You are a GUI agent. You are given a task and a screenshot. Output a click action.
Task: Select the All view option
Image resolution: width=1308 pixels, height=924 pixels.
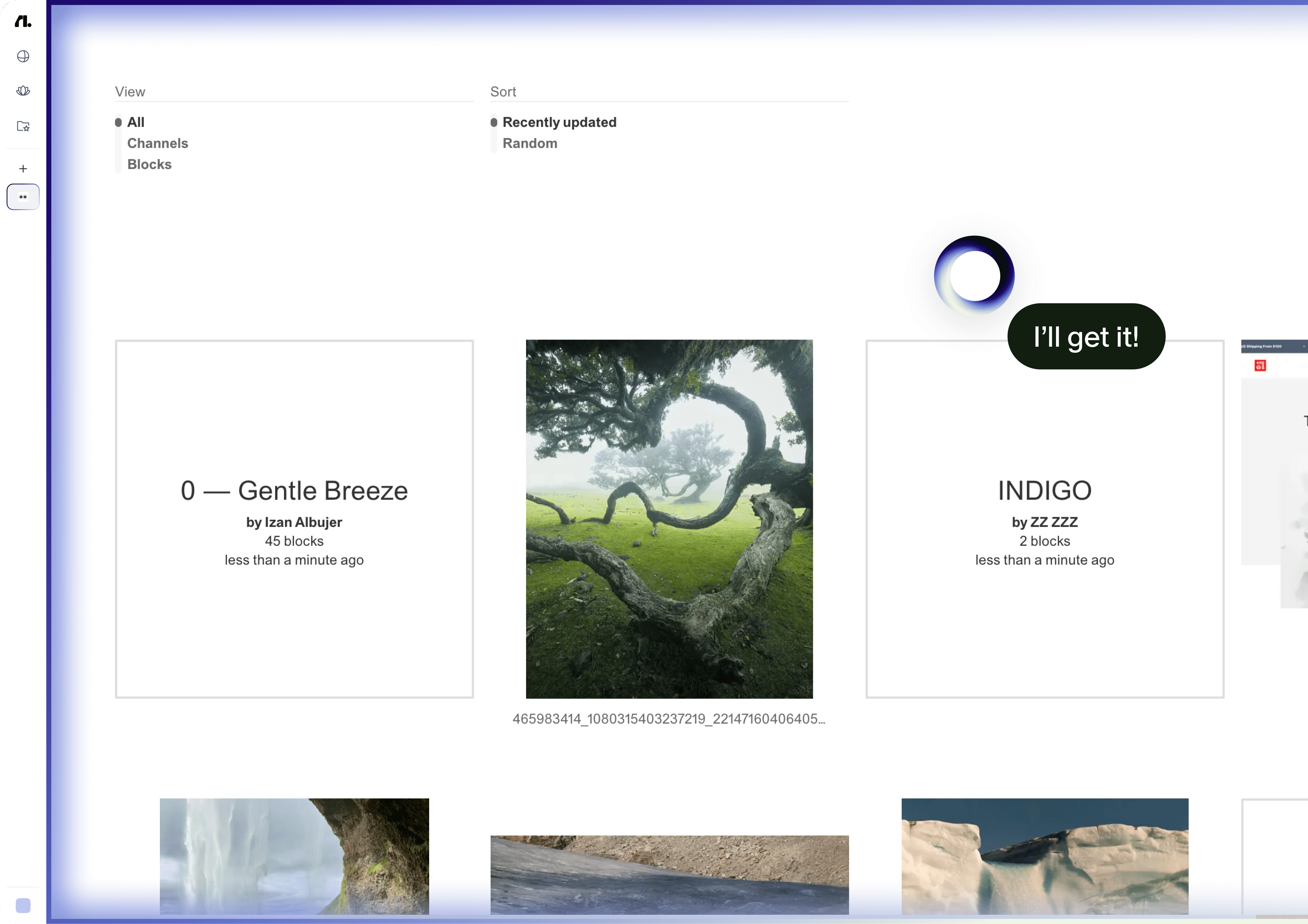136,122
